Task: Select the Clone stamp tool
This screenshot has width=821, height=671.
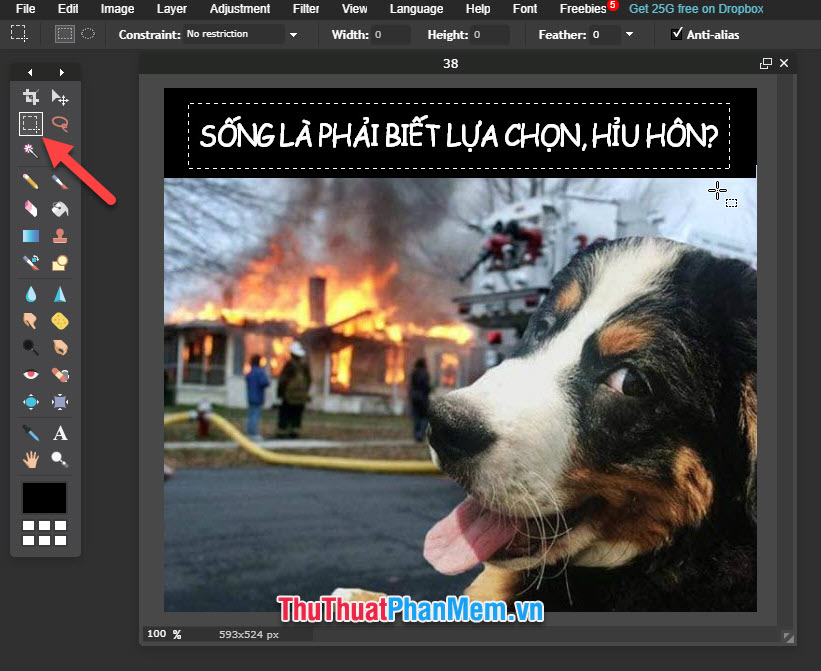Action: click(60, 236)
